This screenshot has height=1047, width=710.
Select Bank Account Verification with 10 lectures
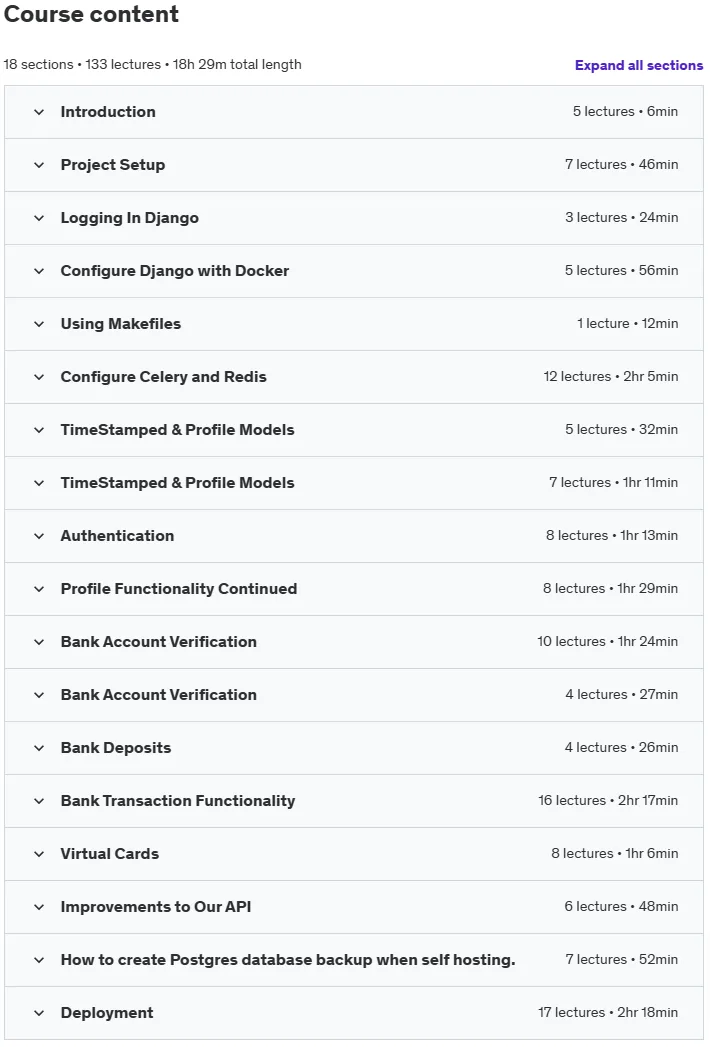(x=354, y=642)
